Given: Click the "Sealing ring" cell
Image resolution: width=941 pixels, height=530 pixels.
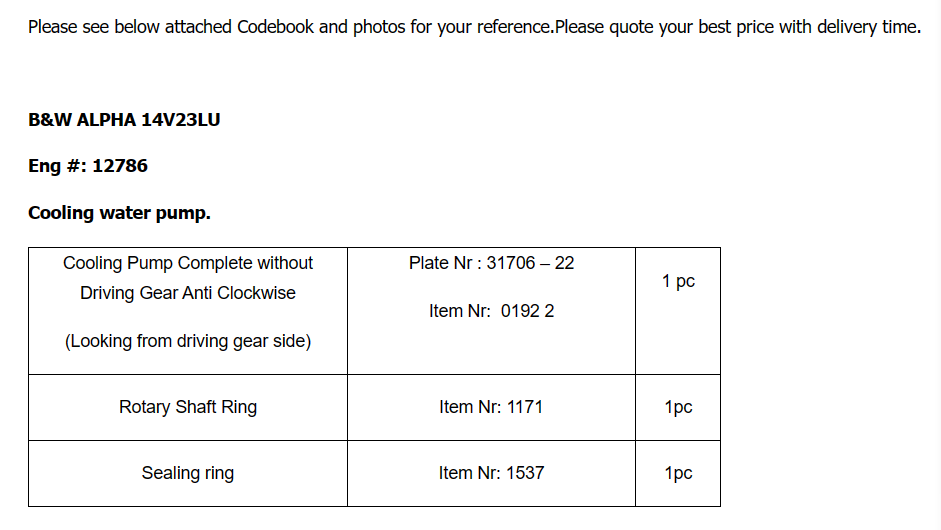Looking at the screenshot, I should pos(188,473).
